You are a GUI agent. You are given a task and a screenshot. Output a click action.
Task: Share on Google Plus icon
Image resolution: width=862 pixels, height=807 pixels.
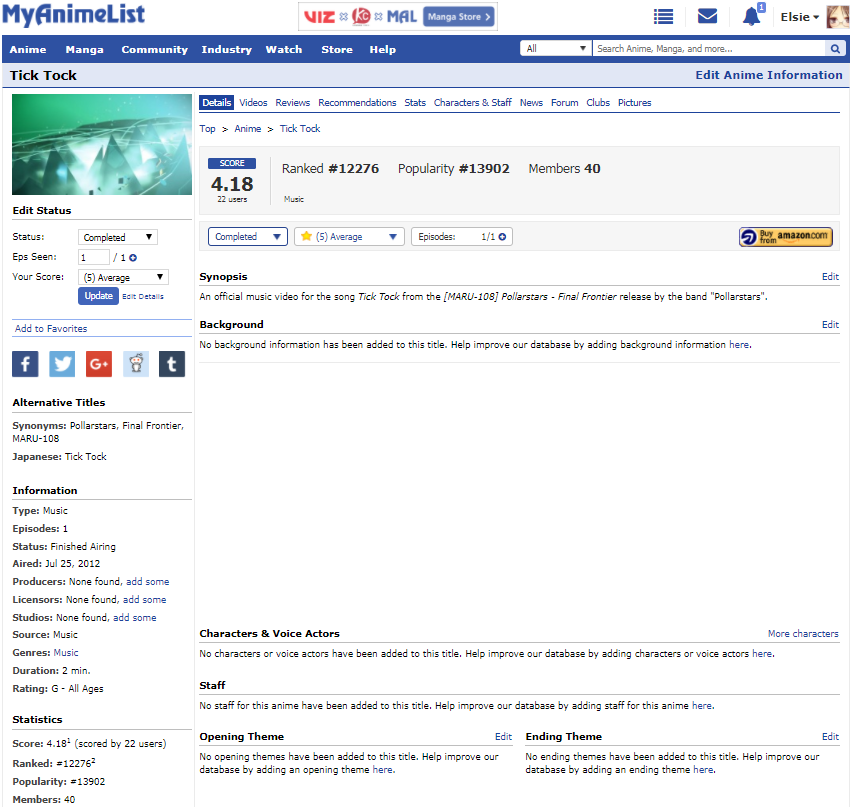(99, 364)
